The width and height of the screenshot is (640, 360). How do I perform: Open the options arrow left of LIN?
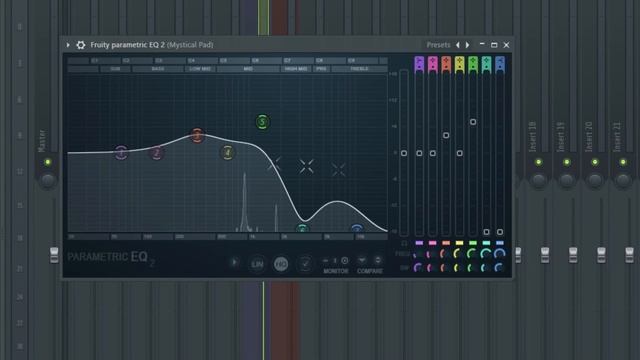234,262
